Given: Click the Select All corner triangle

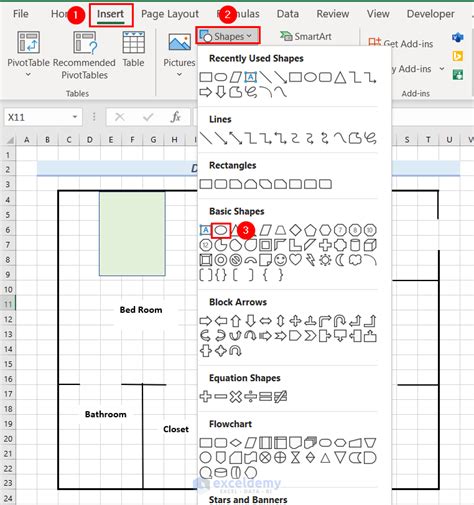Looking at the screenshot, I should (x=10, y=140).
